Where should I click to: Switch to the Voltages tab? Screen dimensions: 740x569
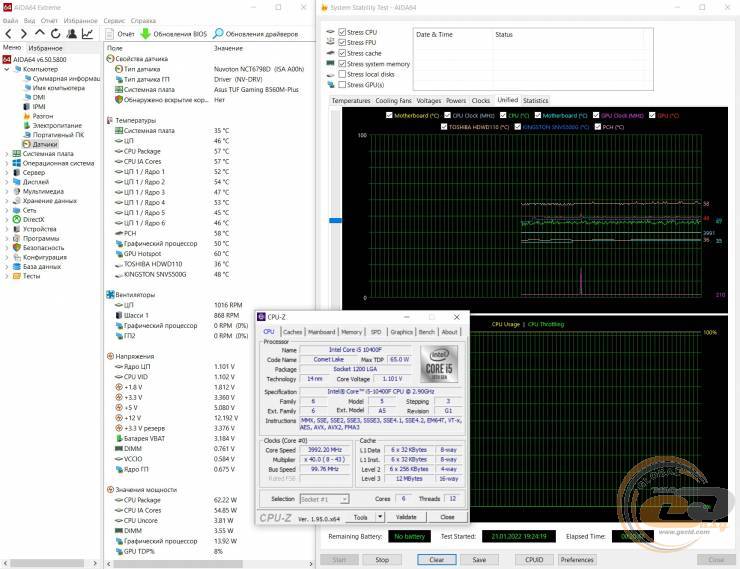pyautogui.click(x=429, y=100)
